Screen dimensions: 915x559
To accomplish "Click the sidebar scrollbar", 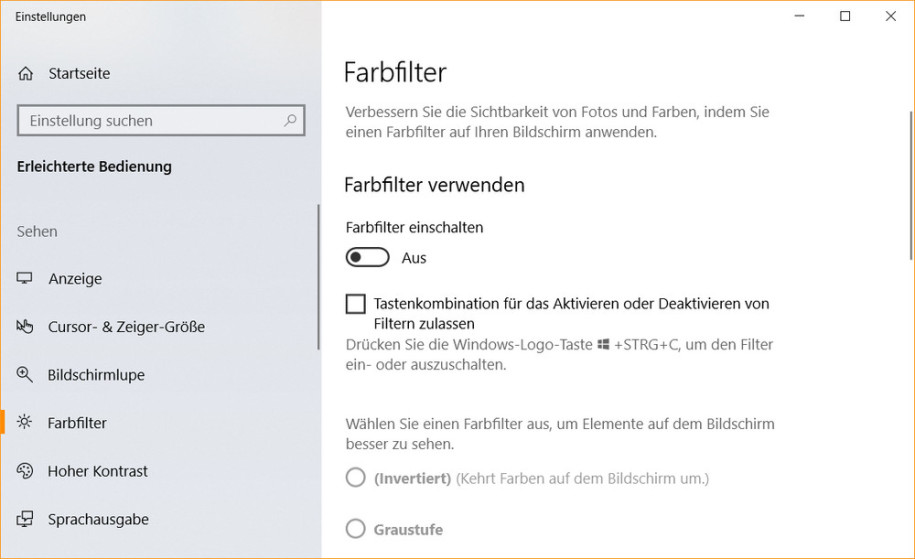I will pos(319,277).
